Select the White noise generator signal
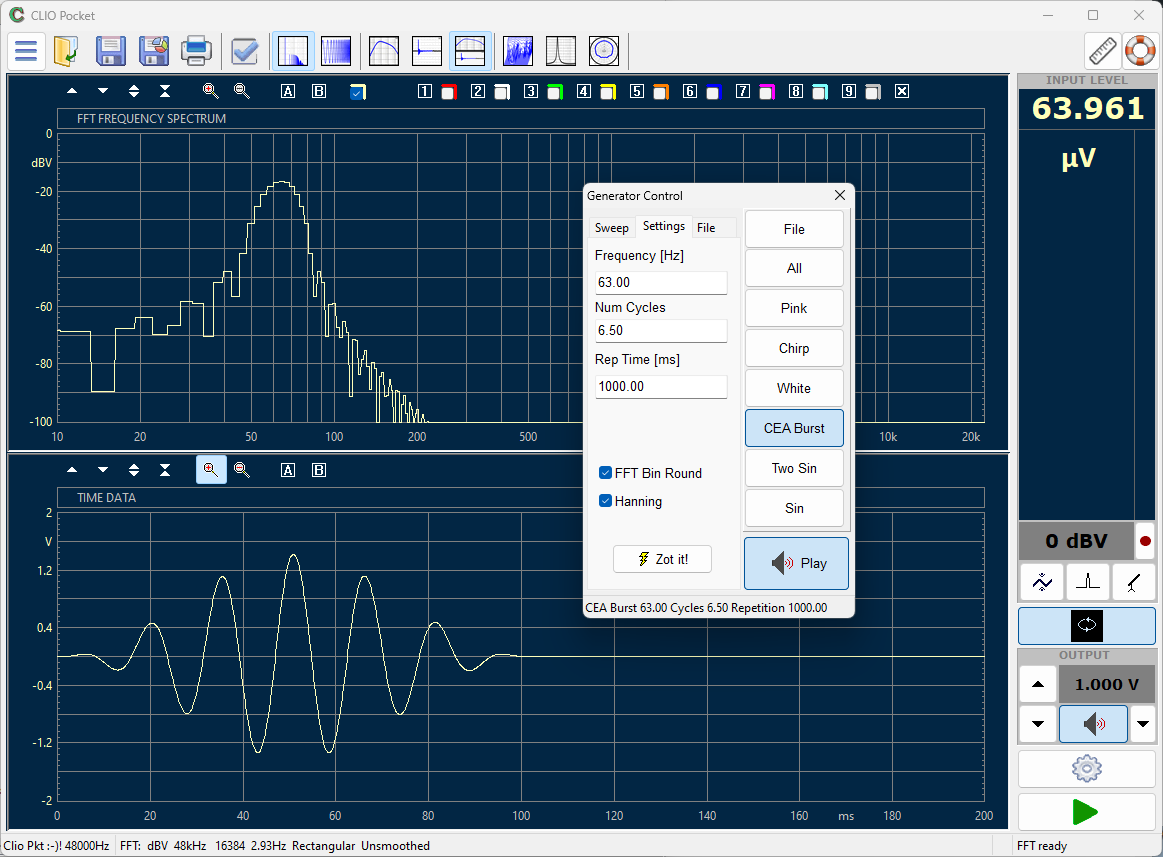1163x857 pixels. [x=794, y=388]
